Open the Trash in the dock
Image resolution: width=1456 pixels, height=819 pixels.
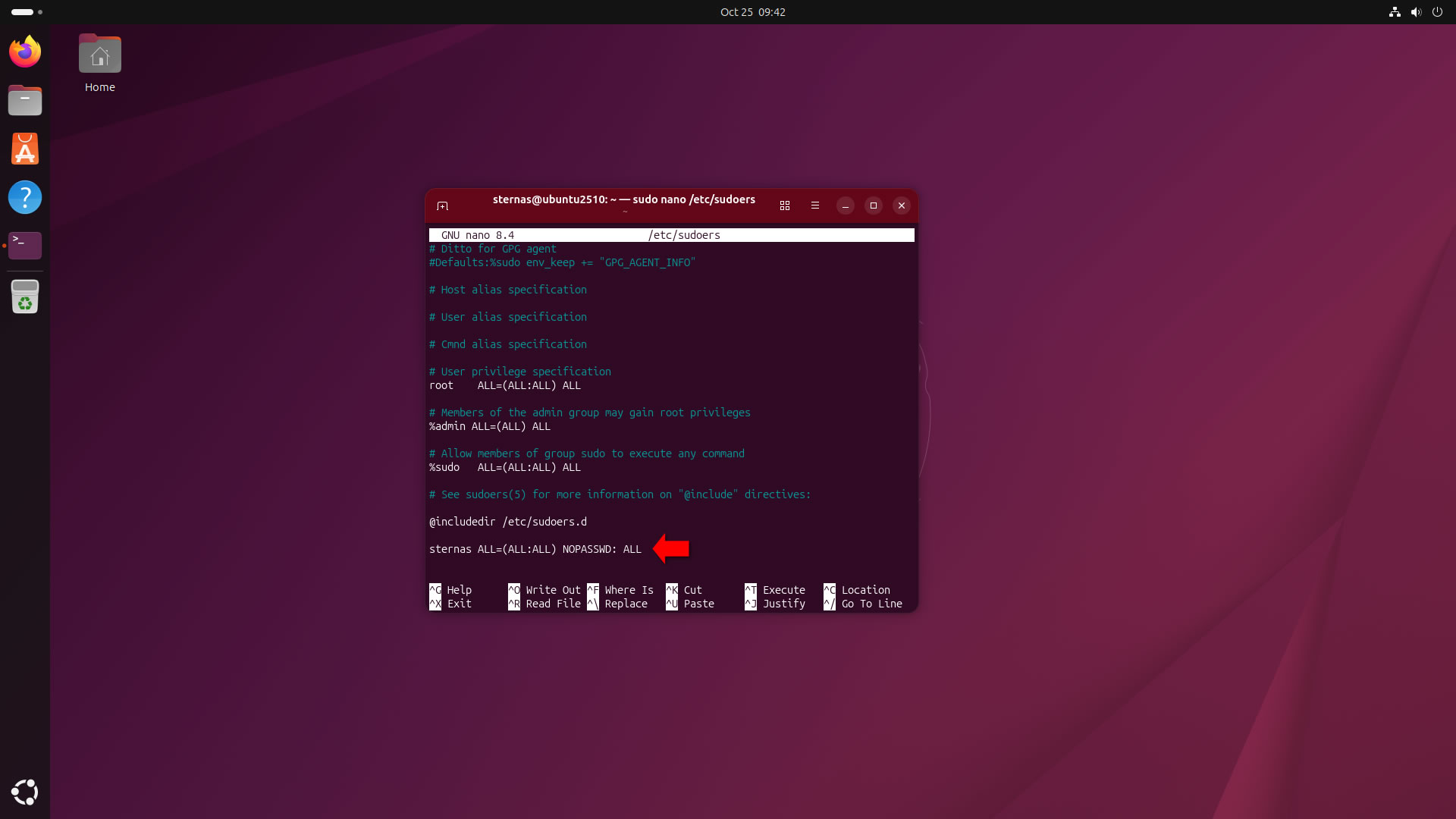click(25, 297)
